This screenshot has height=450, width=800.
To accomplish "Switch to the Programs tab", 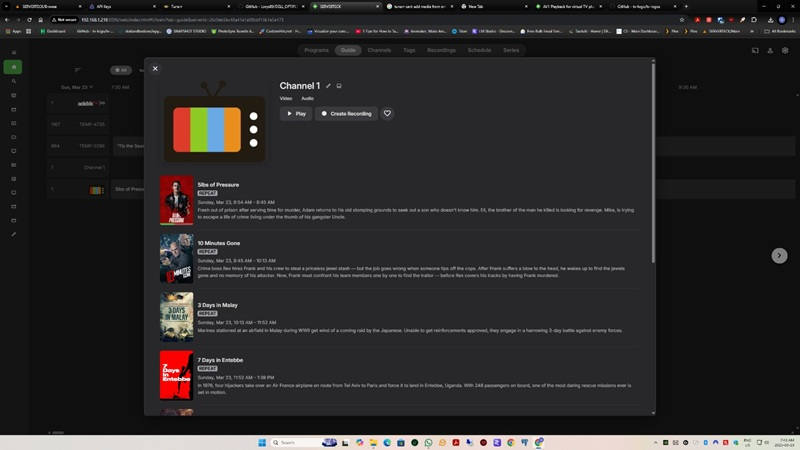I will (x=316, y=50).
